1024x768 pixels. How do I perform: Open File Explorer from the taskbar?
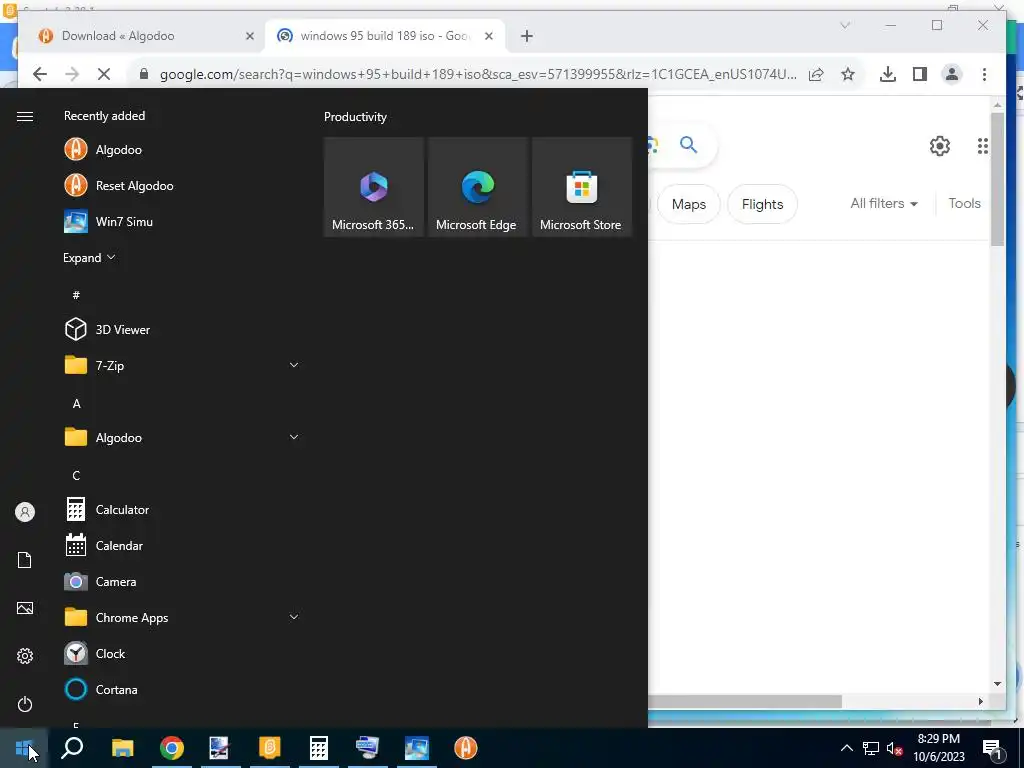tap(122, 748)
